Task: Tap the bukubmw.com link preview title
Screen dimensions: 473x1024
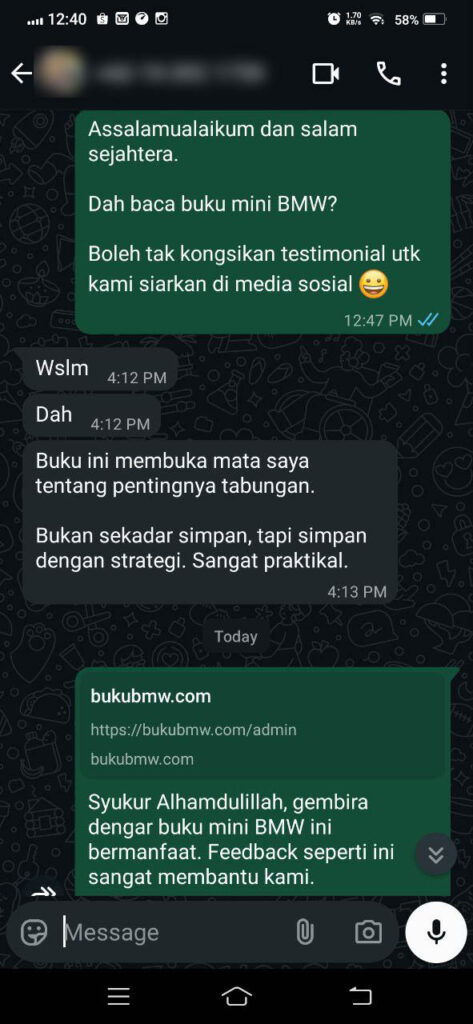Action: coord(151,696)
